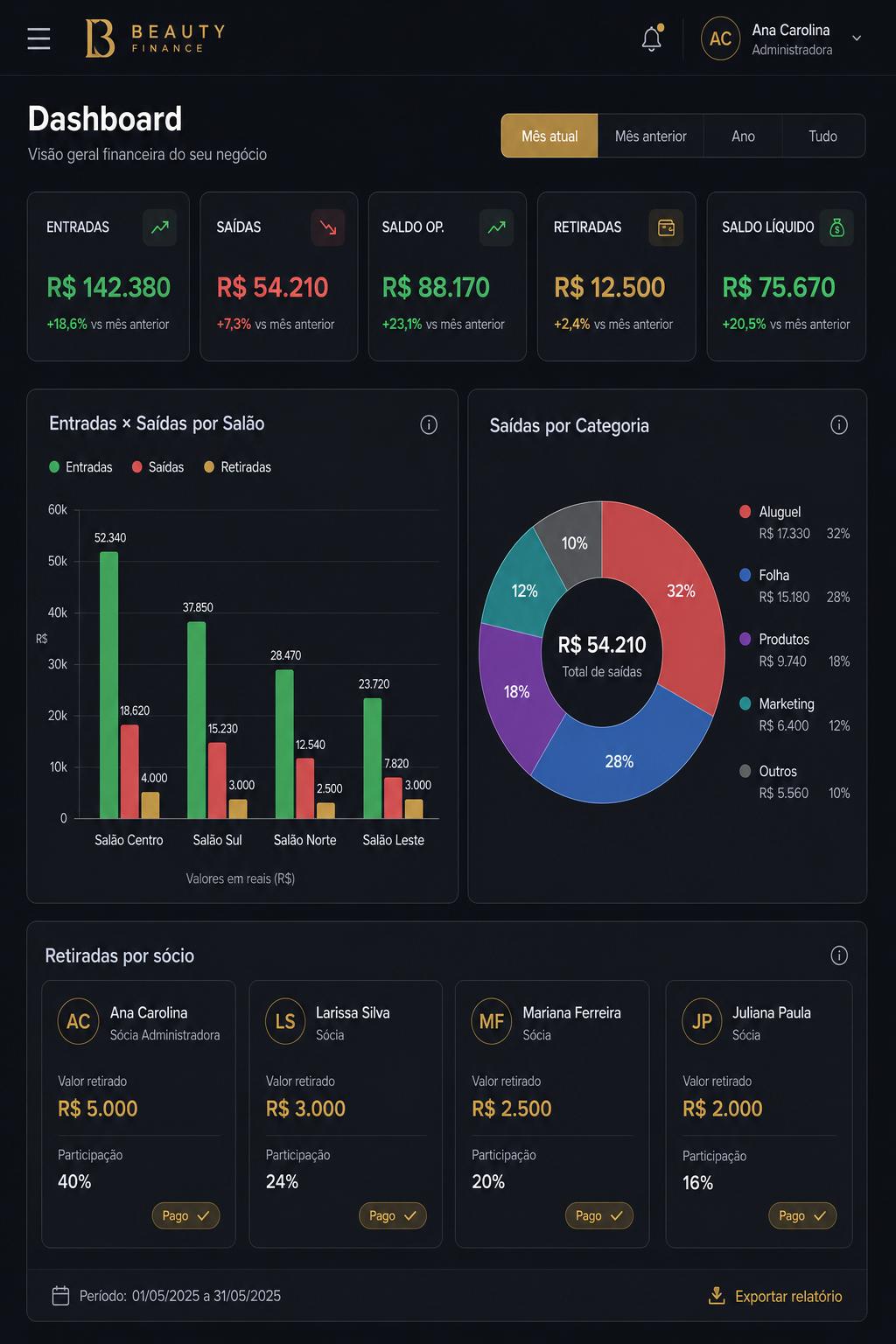The image size is (896, 1344).
Task: Click the Beauty Finance logo
Action: [x=155, y=38]
